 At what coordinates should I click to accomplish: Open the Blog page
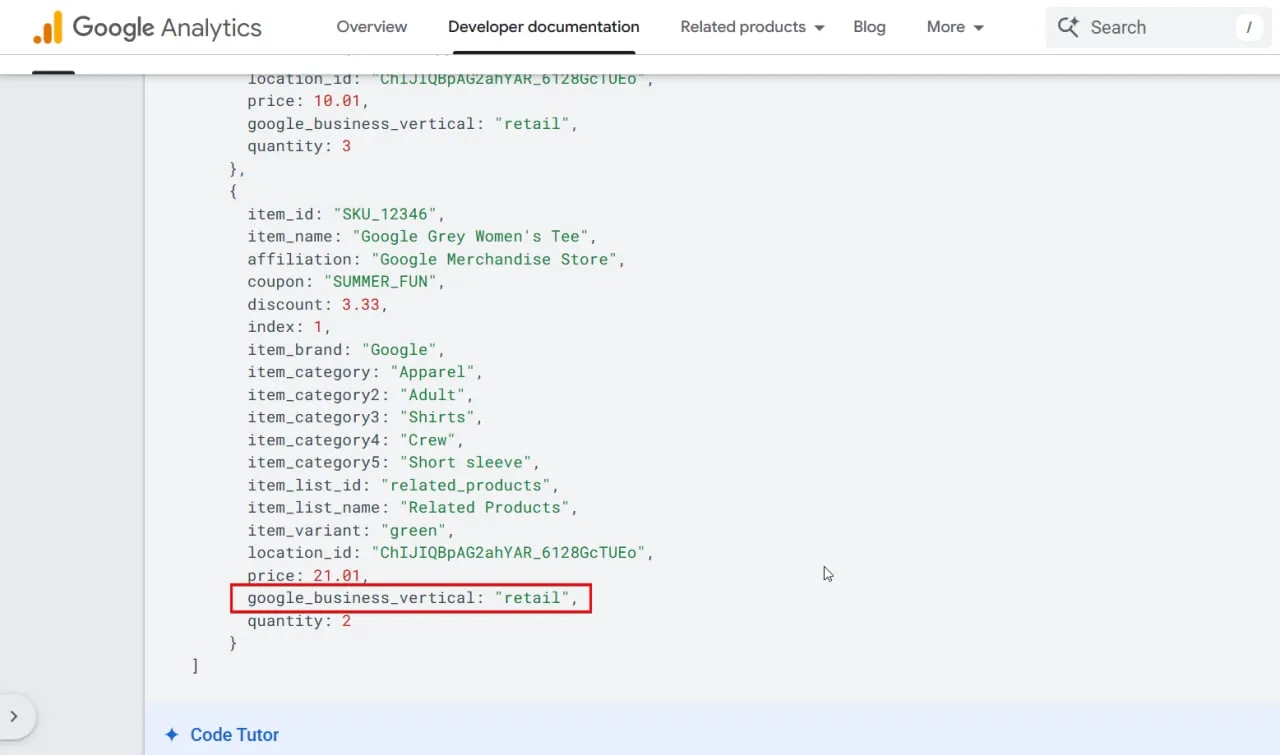click(x=869, y=27)
